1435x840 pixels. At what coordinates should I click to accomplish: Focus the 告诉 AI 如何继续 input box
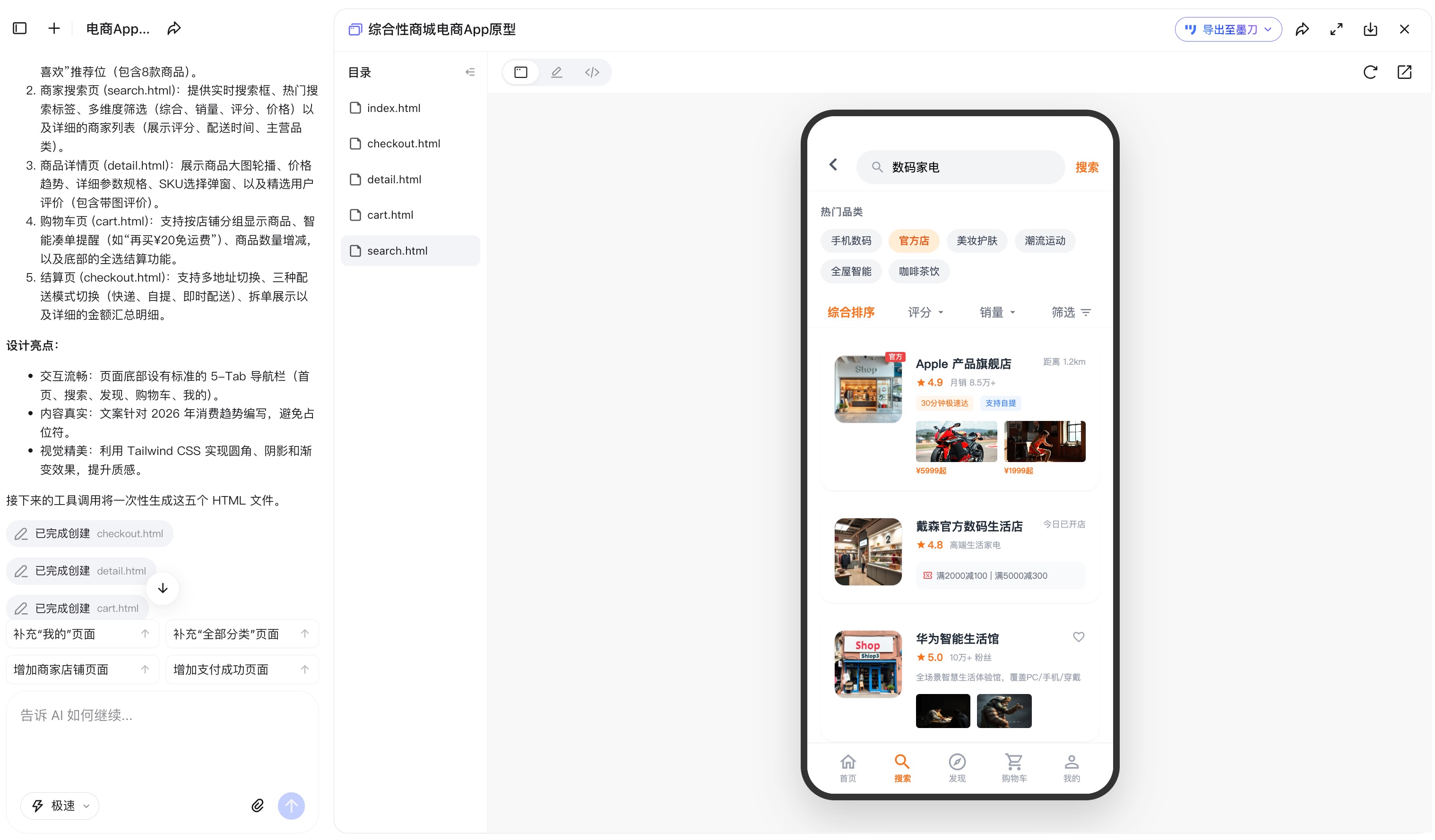coord(162,740)
